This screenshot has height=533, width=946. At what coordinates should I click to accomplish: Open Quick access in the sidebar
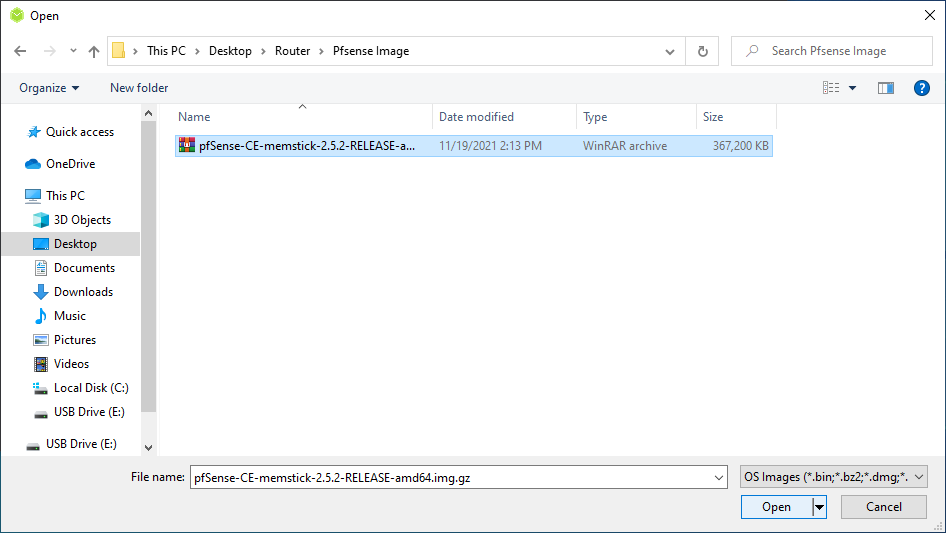pos(80,132)
